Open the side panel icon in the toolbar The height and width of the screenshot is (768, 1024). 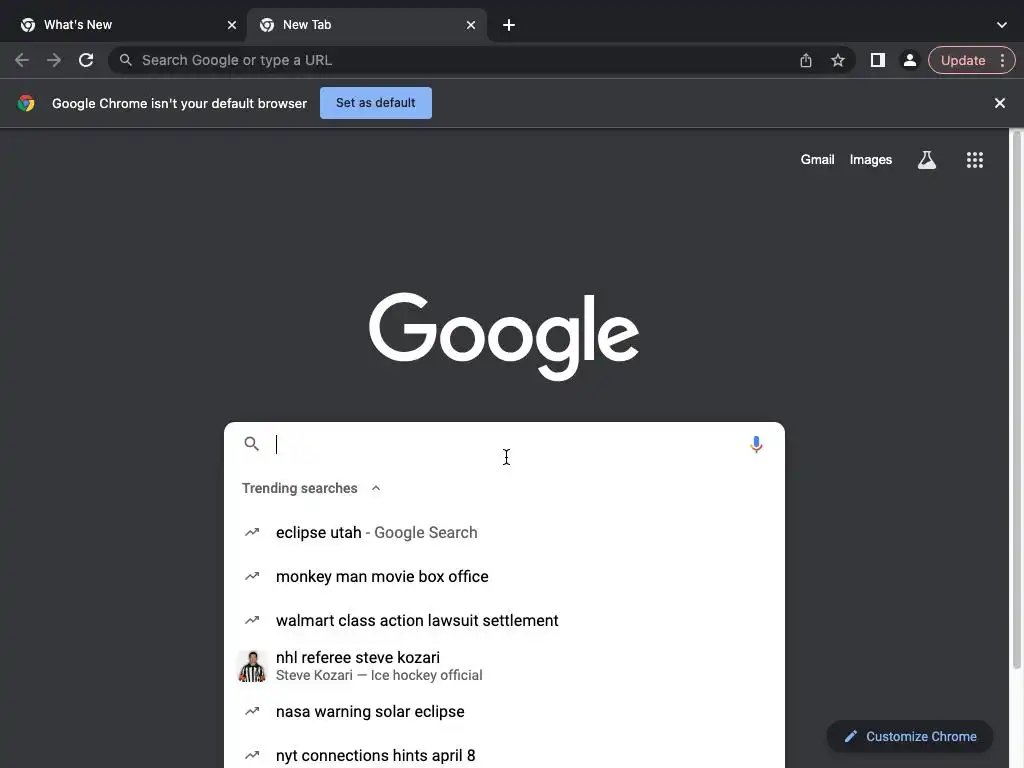click(x=878, y=60)
